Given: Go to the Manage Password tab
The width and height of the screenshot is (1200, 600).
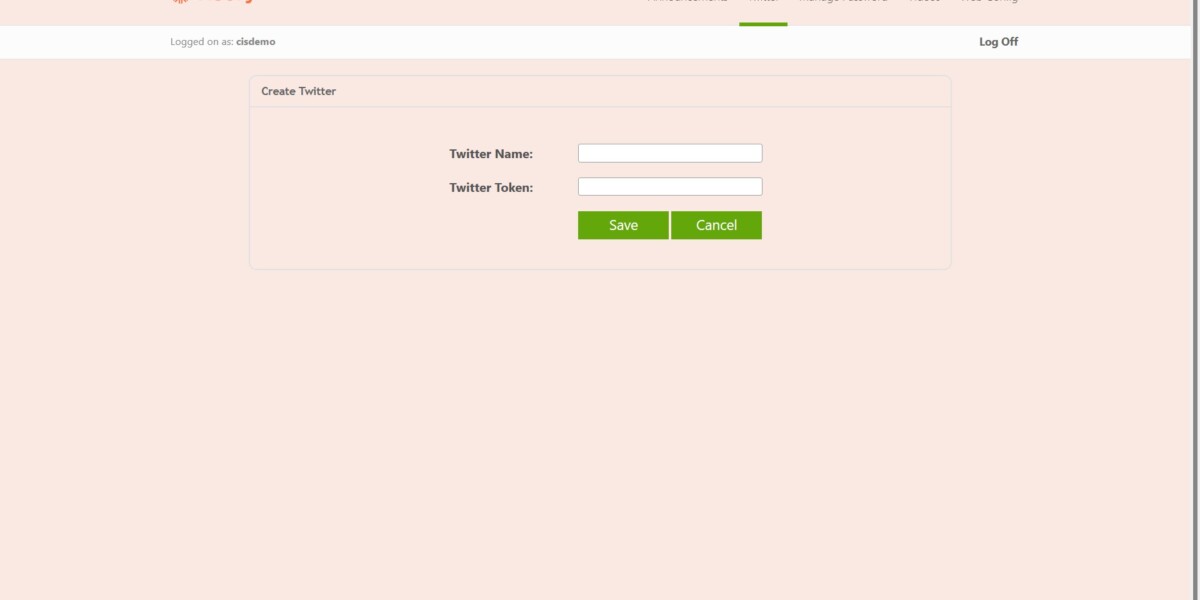Looking at the screenshot, I should click(x=842, y=3).
